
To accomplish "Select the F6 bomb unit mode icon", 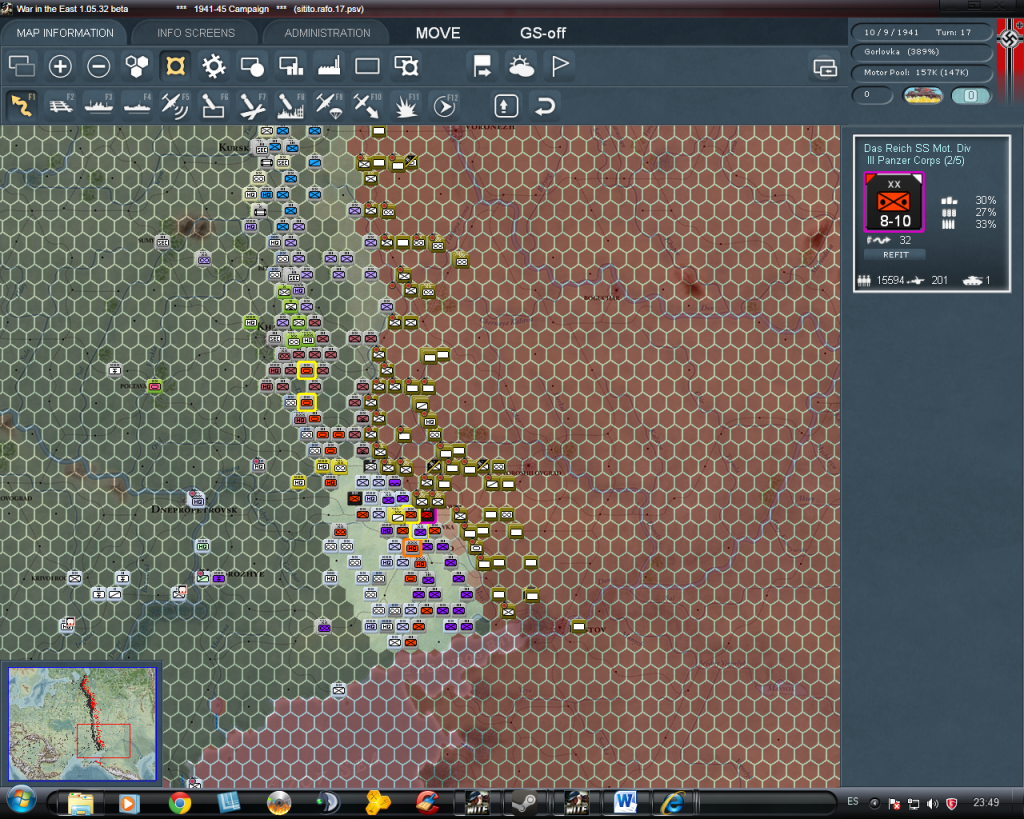I will [214, 105].
